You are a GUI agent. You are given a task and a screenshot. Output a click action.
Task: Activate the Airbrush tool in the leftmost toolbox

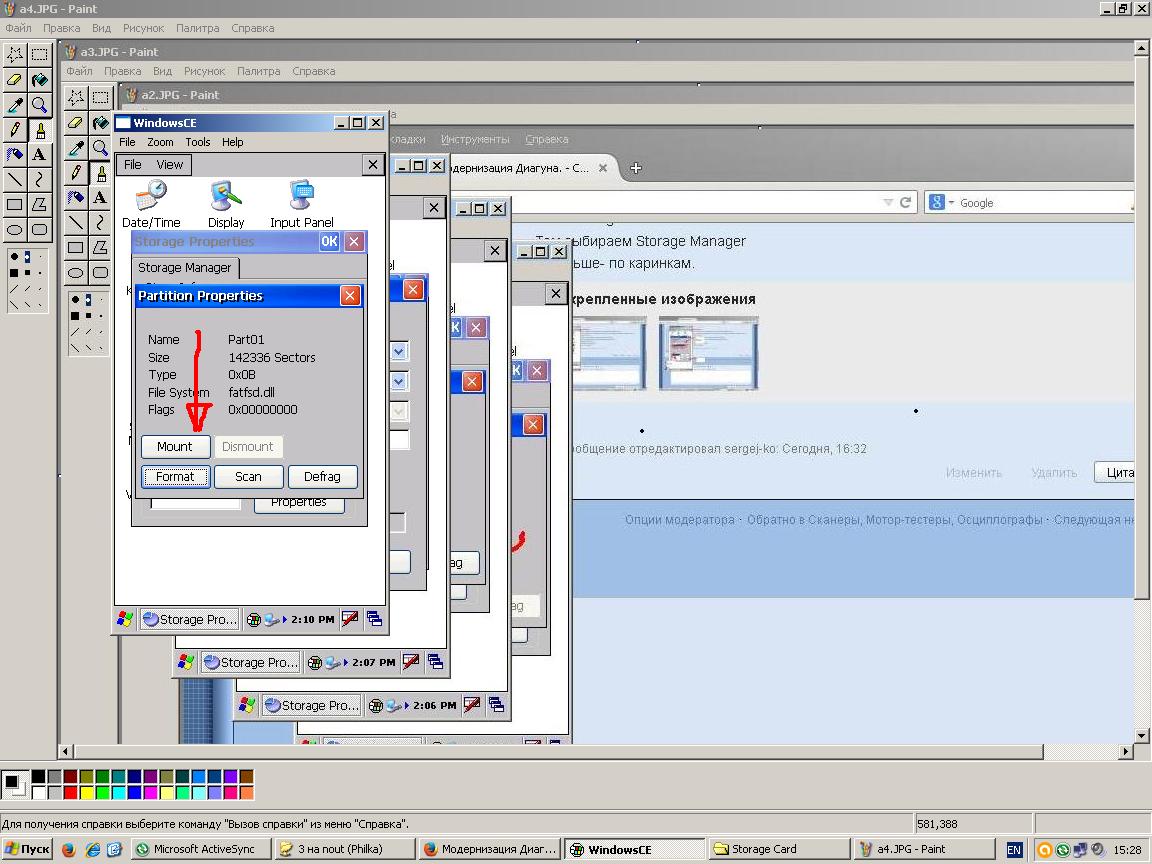tap(15, 155)
